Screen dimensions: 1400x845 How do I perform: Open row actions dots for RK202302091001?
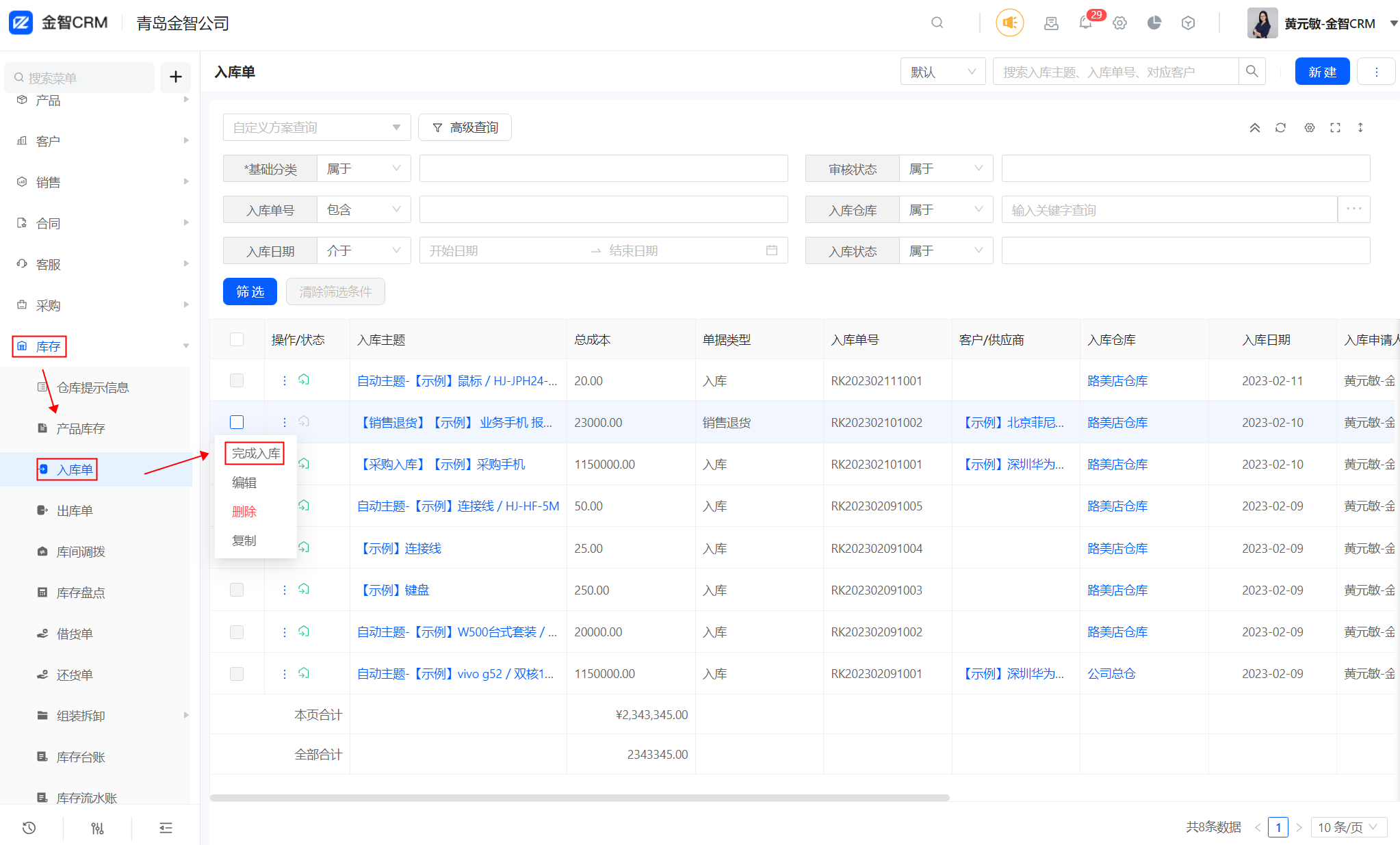pyautogui.click(x=285, y=673)
